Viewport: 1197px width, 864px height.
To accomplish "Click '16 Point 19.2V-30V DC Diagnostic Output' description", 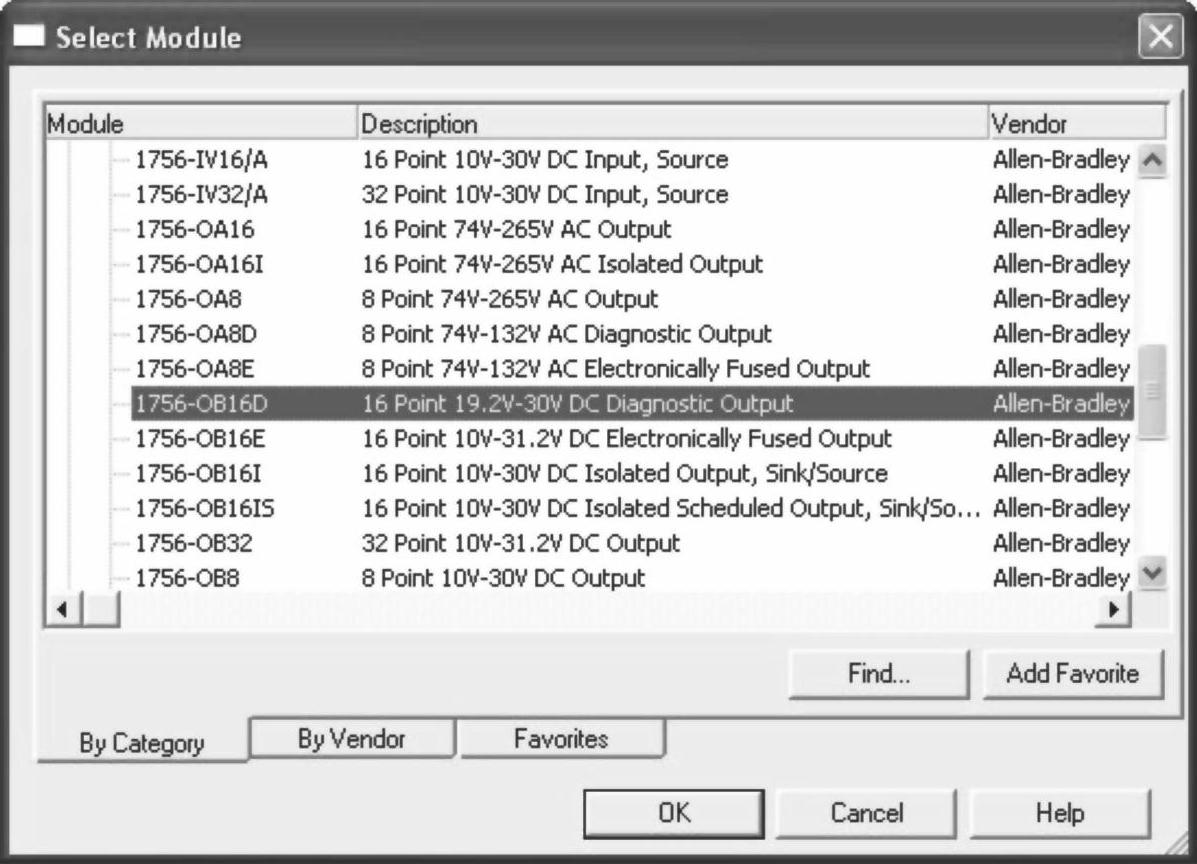I will click(578, 404).
